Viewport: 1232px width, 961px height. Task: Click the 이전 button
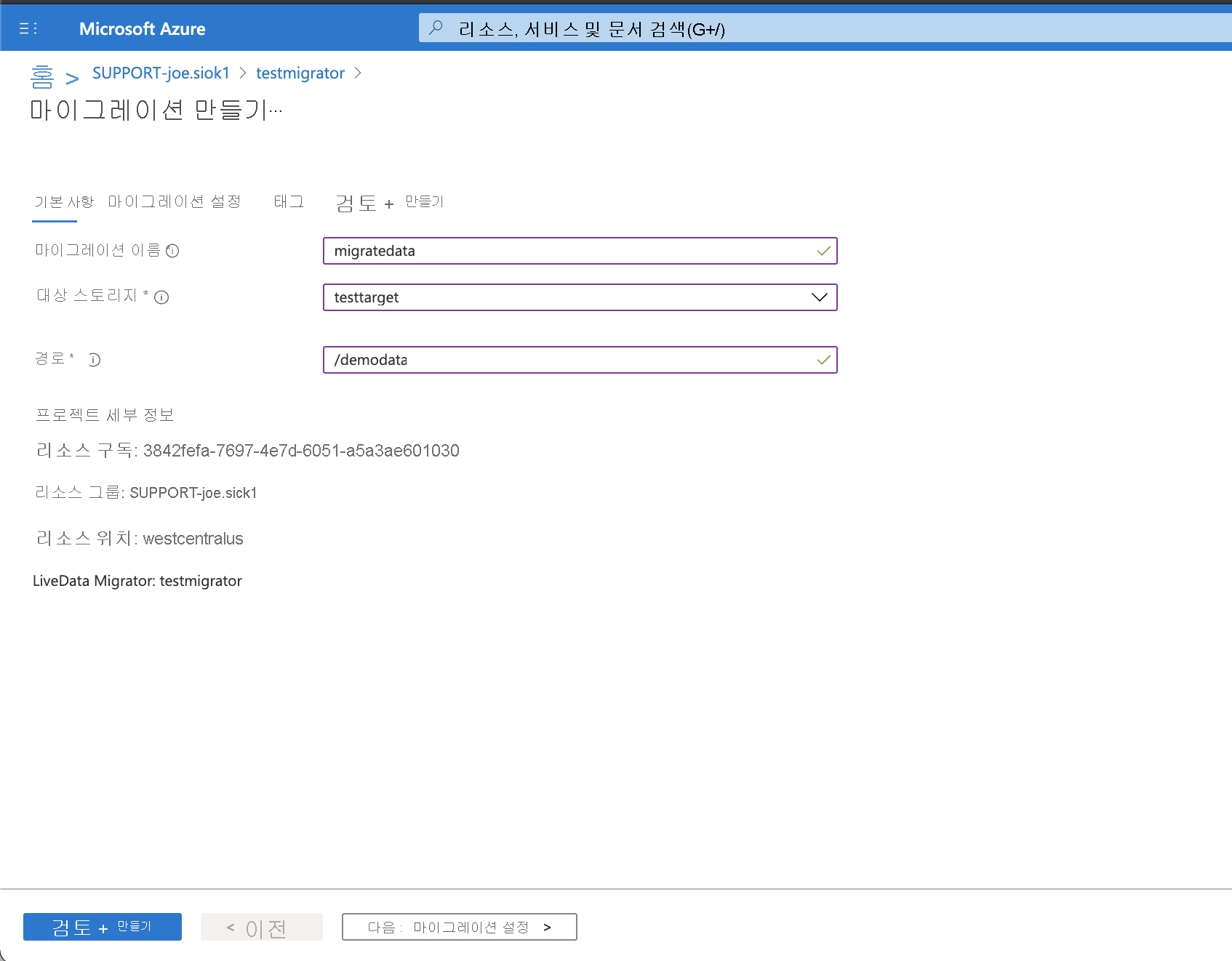[261, 927]
